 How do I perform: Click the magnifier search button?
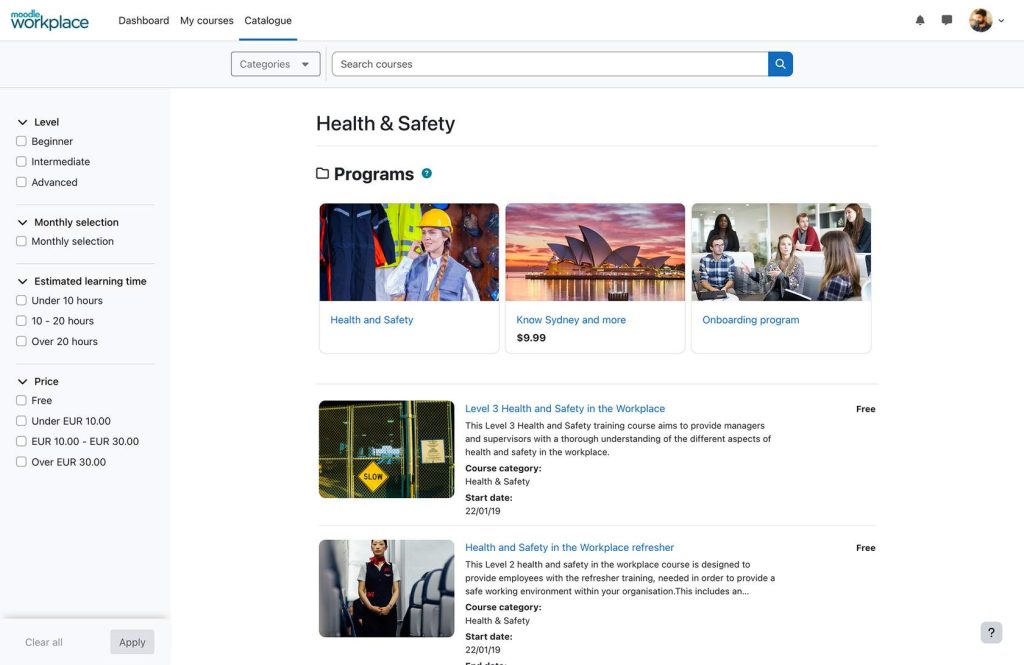(780, 64)
